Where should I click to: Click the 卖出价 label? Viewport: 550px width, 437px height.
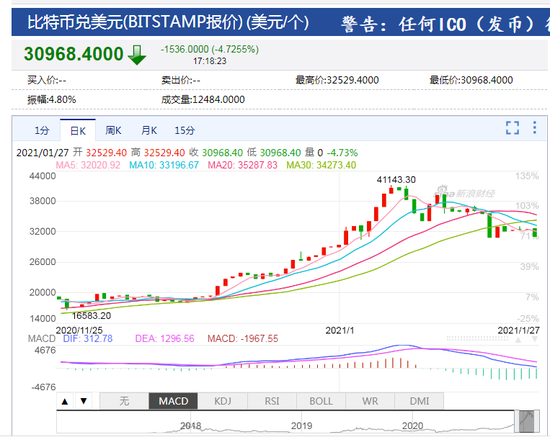point(181,80)
